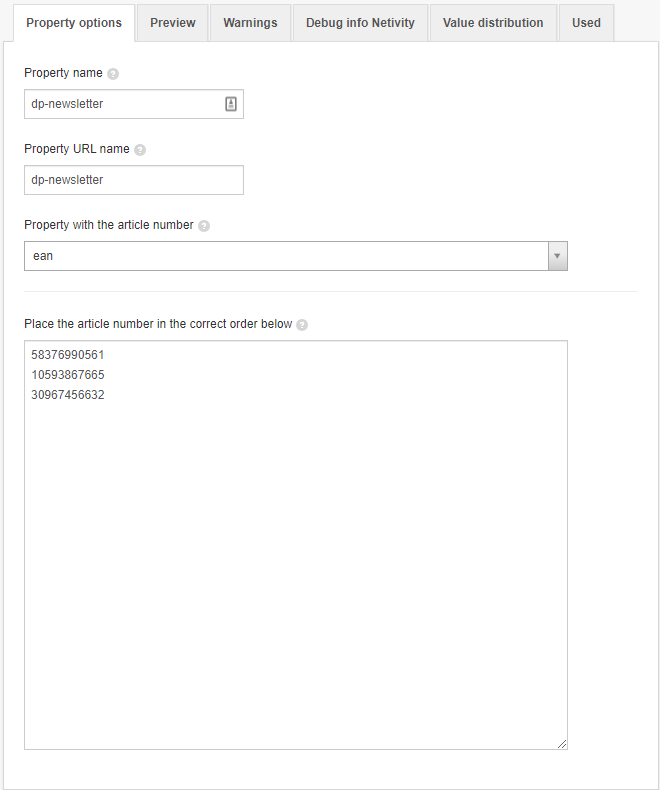Switch to the Preview tab
Viewport: 660px width, 790px height.
(x=173, y=23)
